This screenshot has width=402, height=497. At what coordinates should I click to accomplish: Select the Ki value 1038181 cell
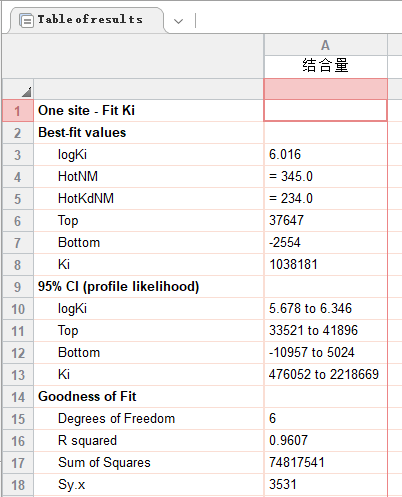coord(325,265)
